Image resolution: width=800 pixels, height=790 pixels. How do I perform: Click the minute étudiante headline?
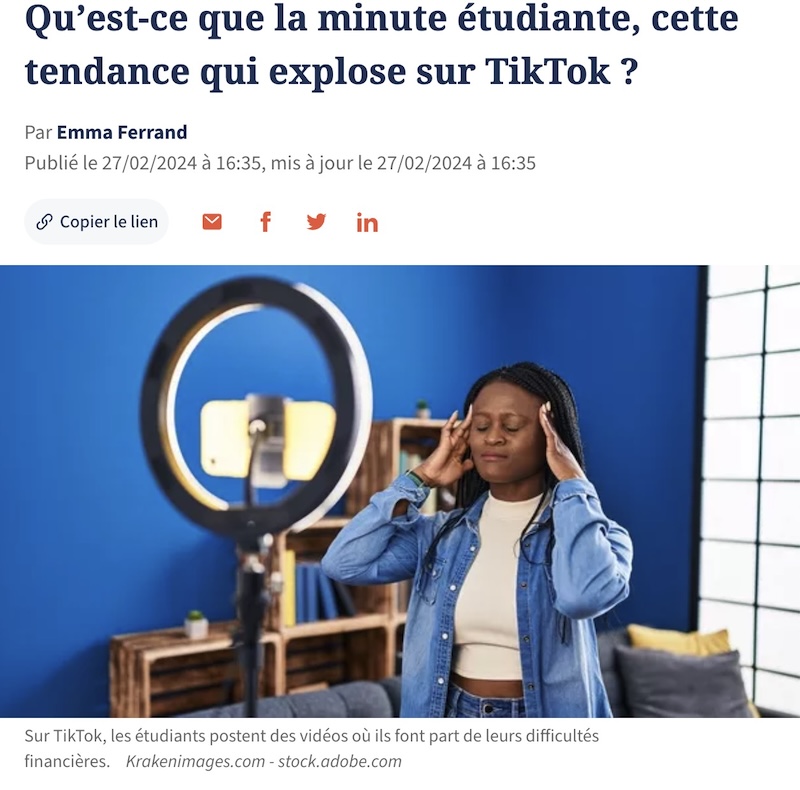(381, 44)
